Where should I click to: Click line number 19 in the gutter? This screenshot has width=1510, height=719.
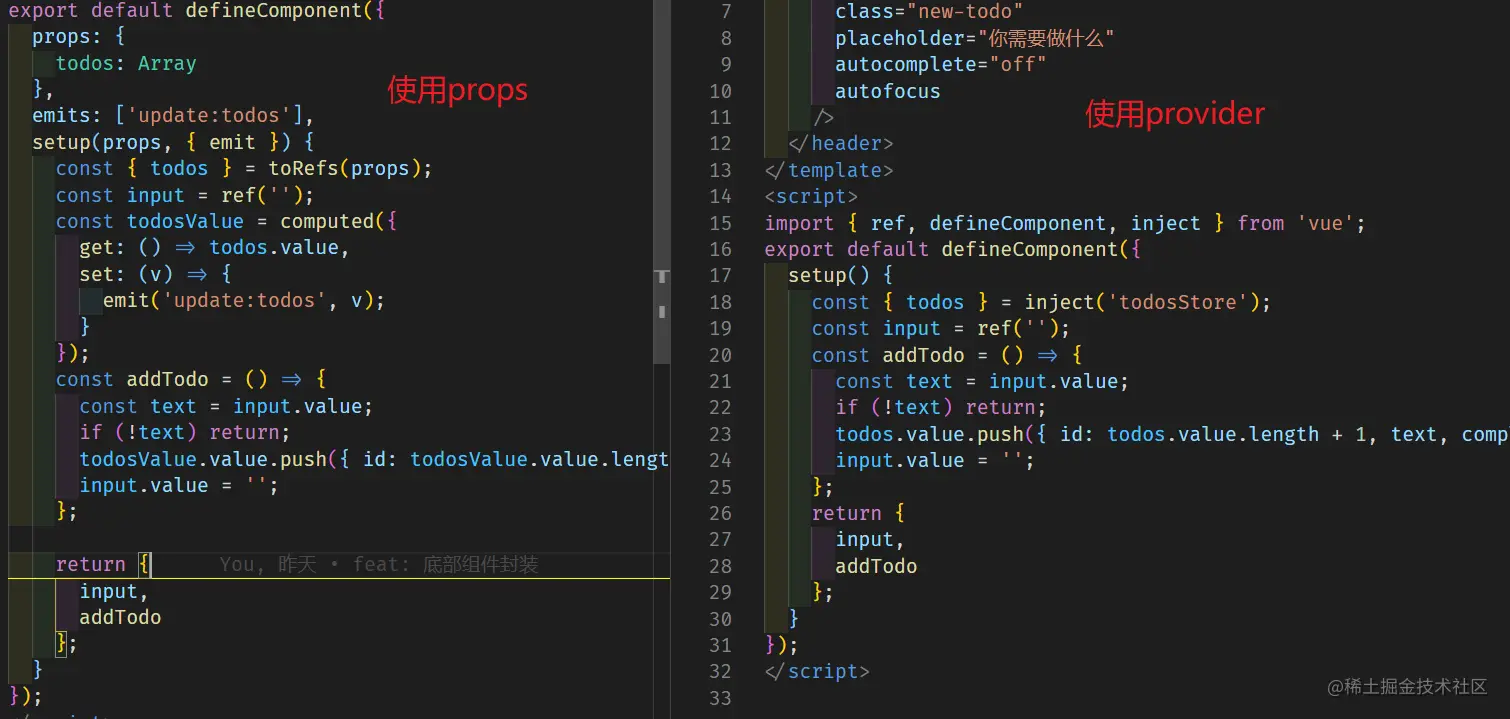pyautogui.click(x=720, y=328)
